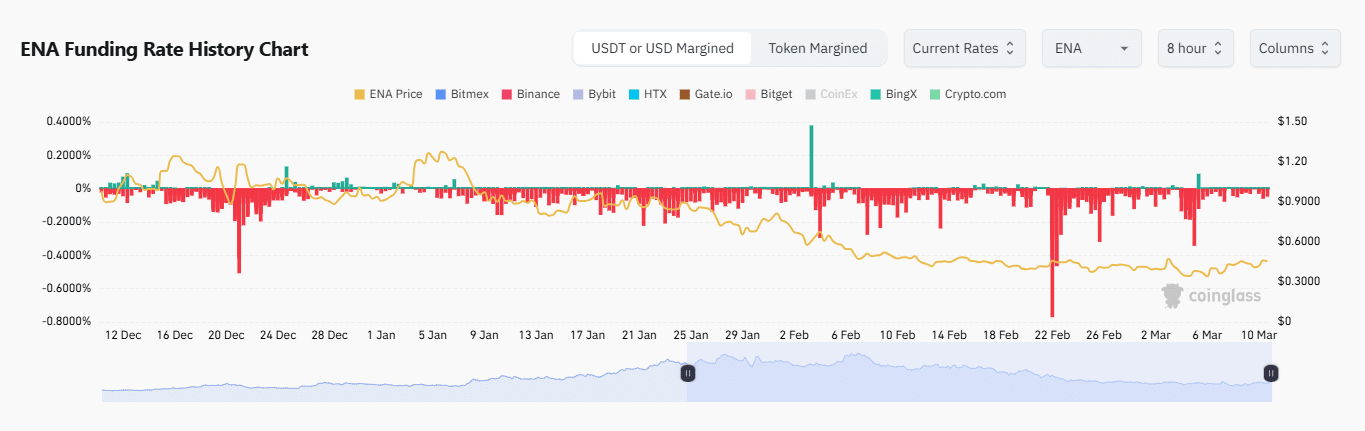Open the ENA coin selector dropdown
Image resolution: width=1365 pixels, height=431 pixels.
click(x=1092, y=48)
